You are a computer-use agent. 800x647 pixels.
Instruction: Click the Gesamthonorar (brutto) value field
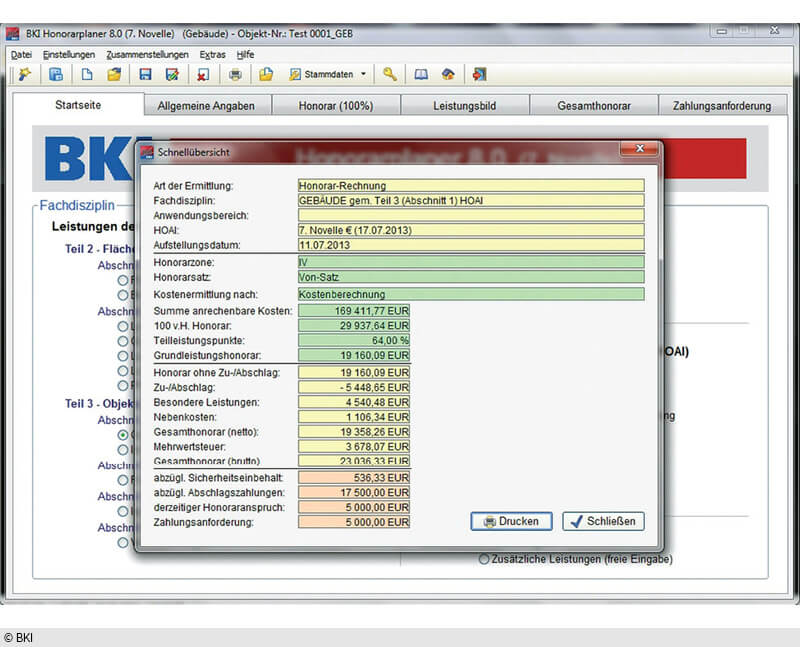click(354, 460)
